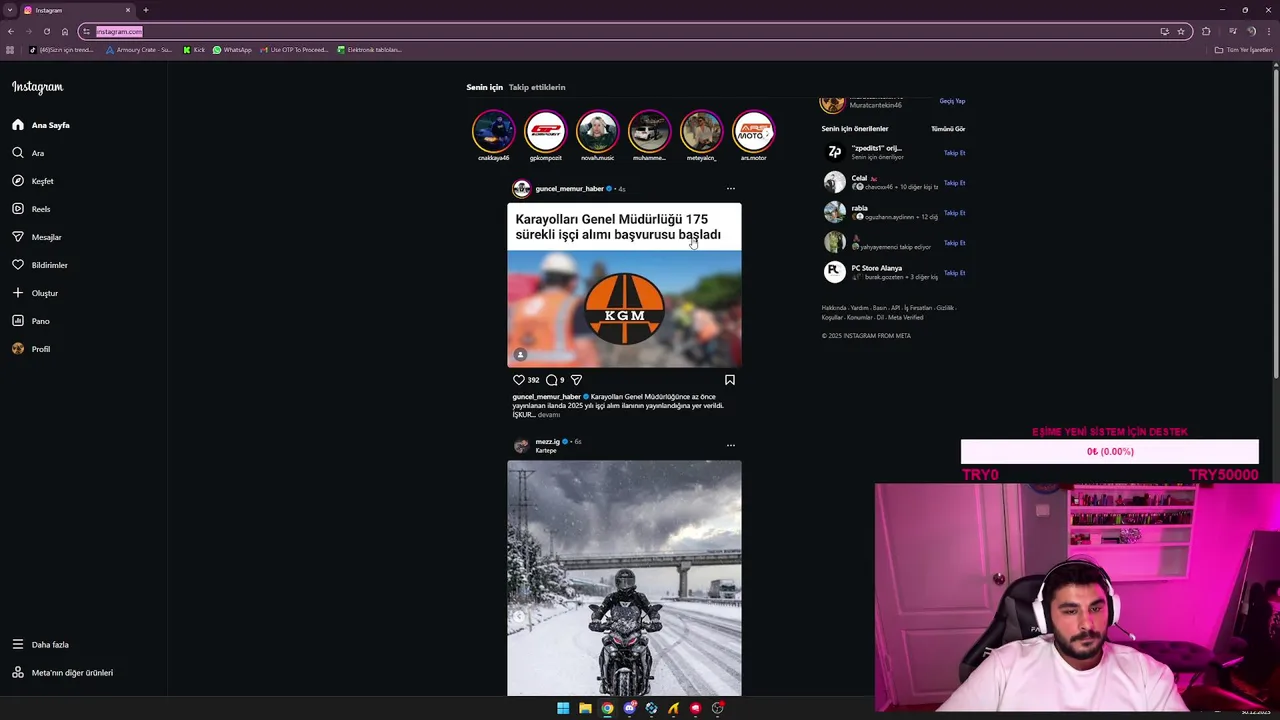Follow PC Store Alanya with Takip Et
This screenshot has width=1280, height=720.
point(954,273)
